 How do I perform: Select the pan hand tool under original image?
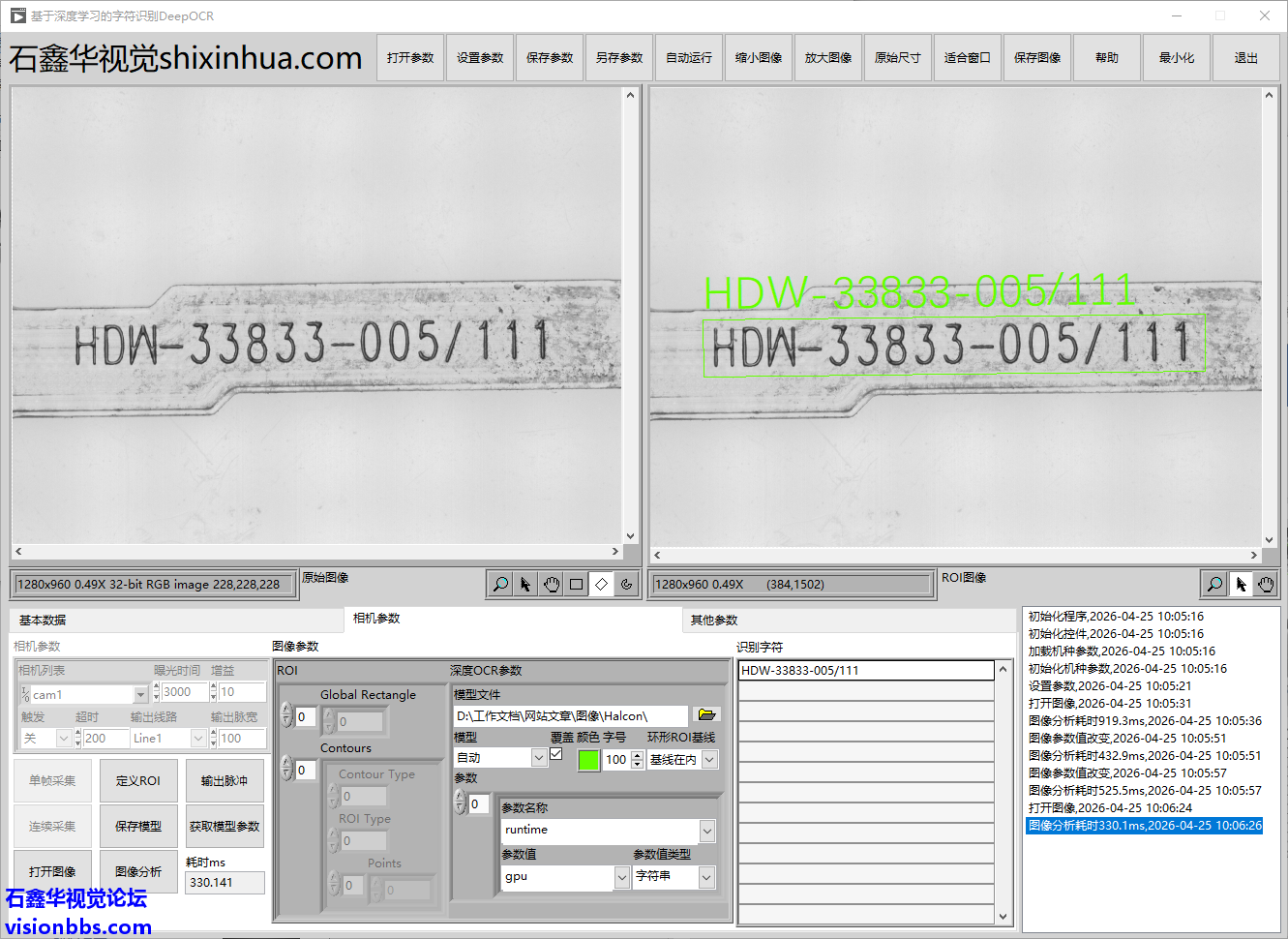coord(552,584)
